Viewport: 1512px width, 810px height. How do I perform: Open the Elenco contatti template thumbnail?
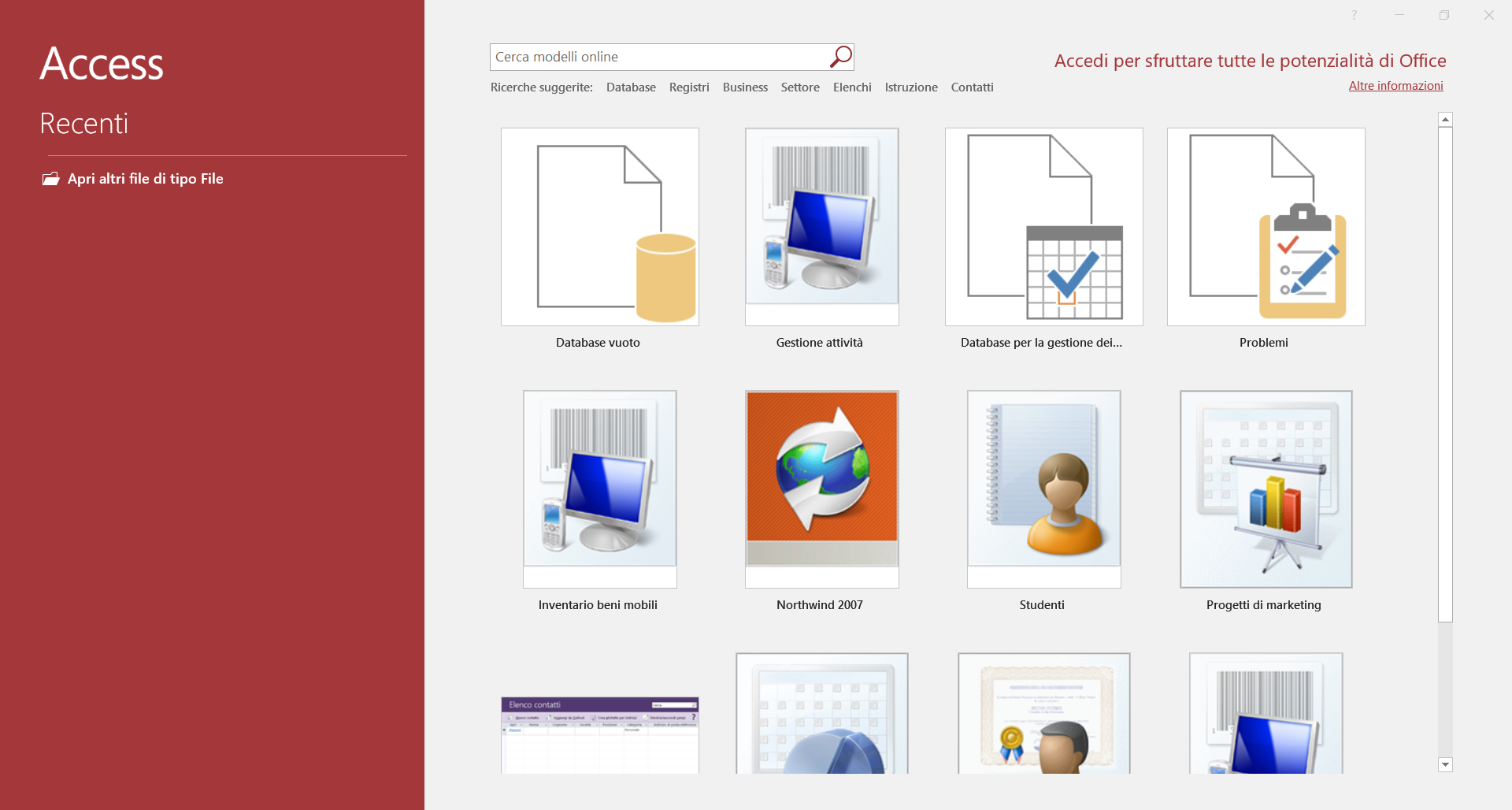pos(599,735)
